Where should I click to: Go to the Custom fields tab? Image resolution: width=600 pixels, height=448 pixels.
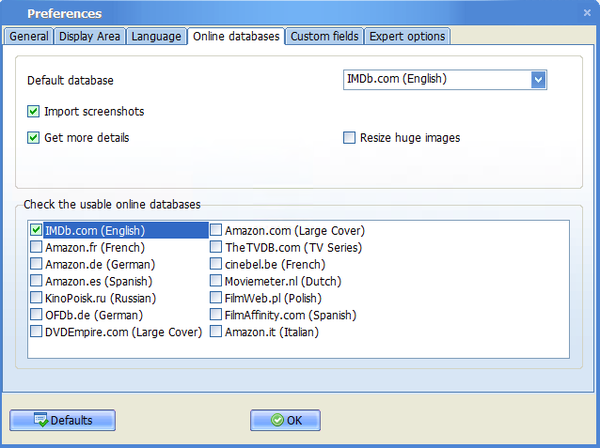(324, 36)
